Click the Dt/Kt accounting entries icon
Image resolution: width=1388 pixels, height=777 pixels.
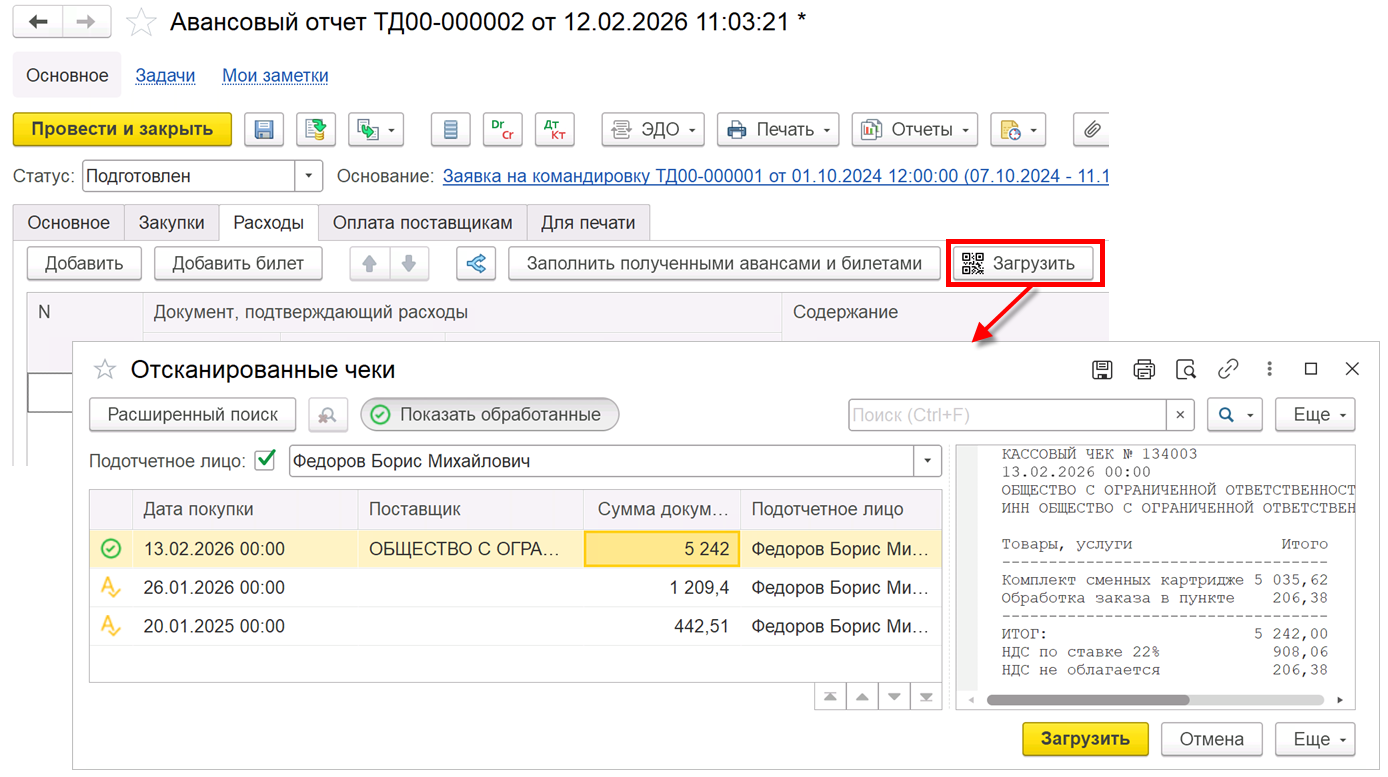[554, 129]
